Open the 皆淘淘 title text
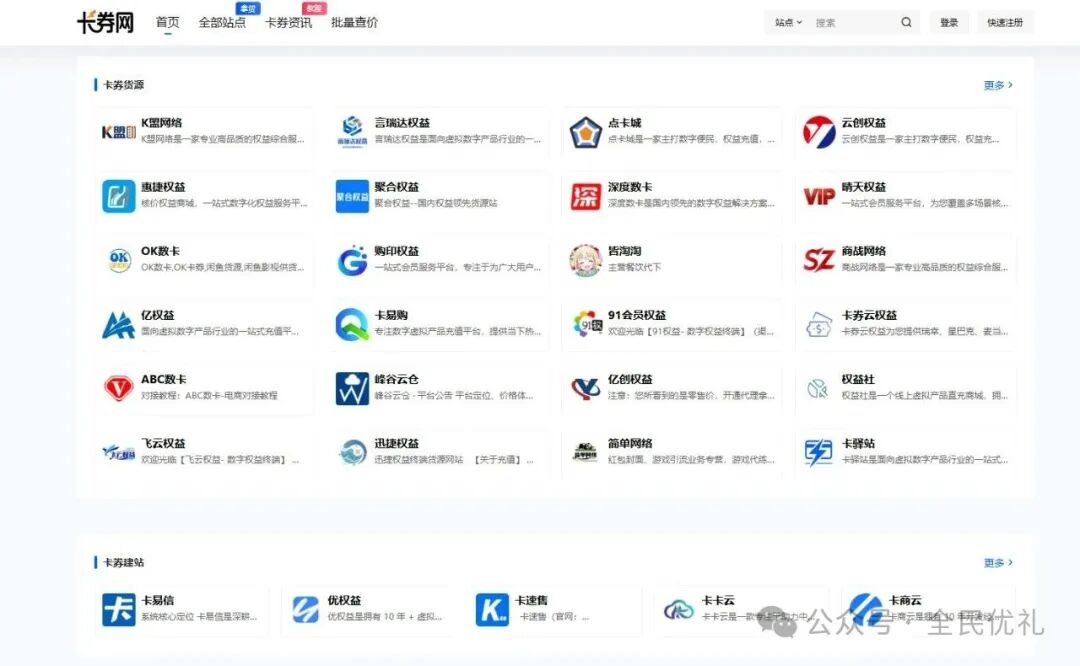Viewport: 1080px width, 666px height. (x=625, y=251)
